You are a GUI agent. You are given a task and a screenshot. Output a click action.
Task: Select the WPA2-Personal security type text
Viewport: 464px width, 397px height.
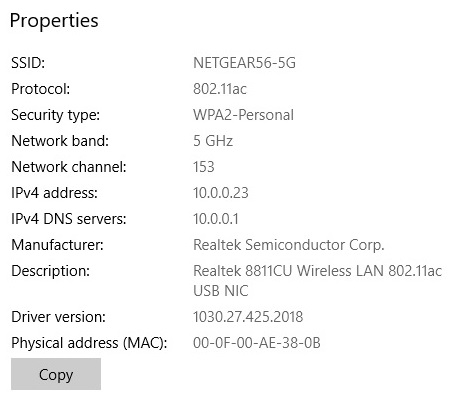click(x=243, y=115)
